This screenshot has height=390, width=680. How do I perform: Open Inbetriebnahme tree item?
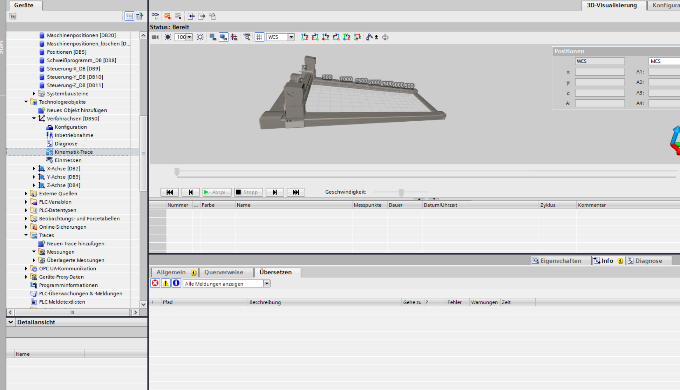tap(74, 135)
